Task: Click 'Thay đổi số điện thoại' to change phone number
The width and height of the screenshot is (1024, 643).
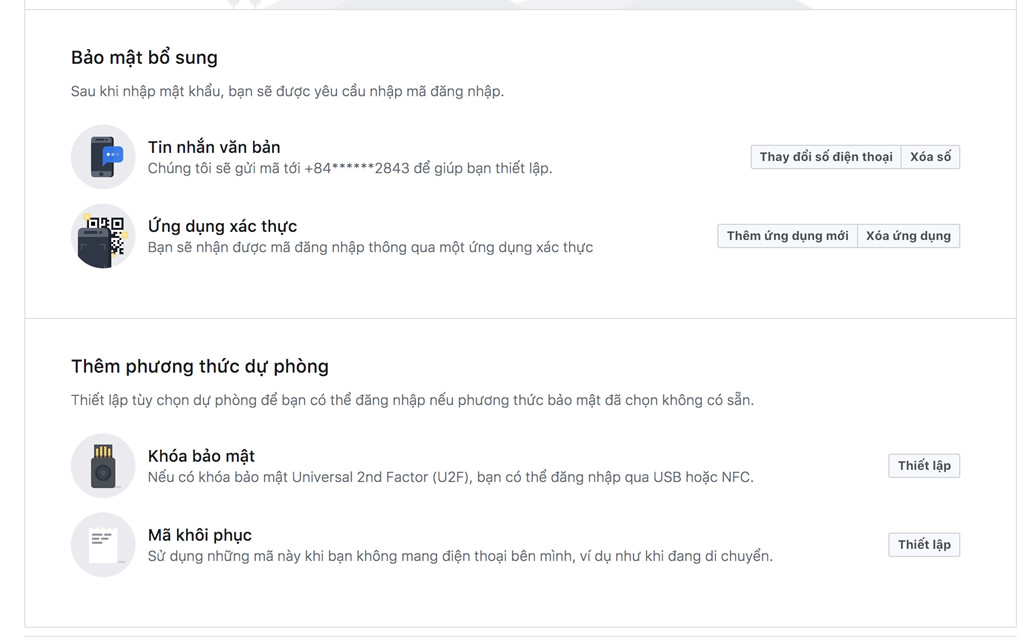Action: coord(826,156)
